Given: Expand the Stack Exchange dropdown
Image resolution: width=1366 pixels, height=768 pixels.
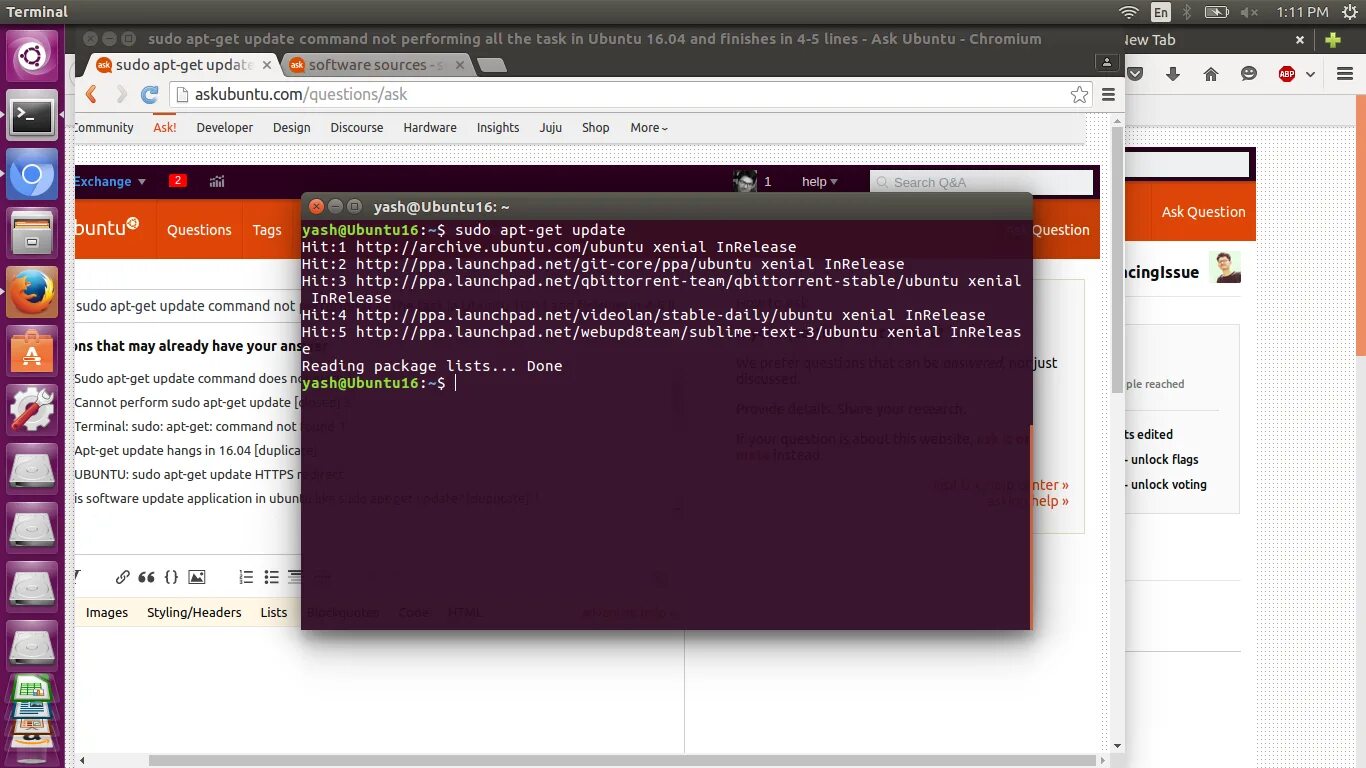Looking at the screenshot, I should [110, 181].
